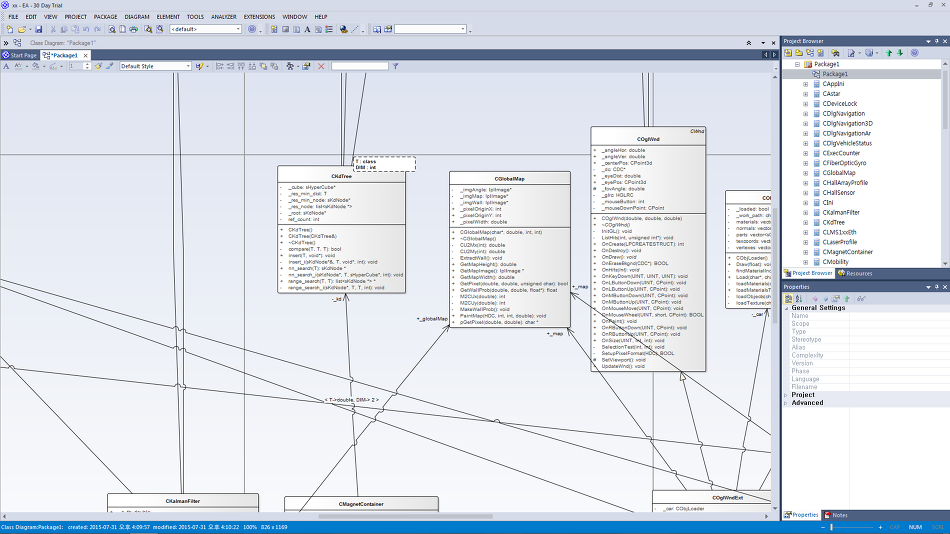Click the New Model From Pattern icon in Project Browser

788,53
